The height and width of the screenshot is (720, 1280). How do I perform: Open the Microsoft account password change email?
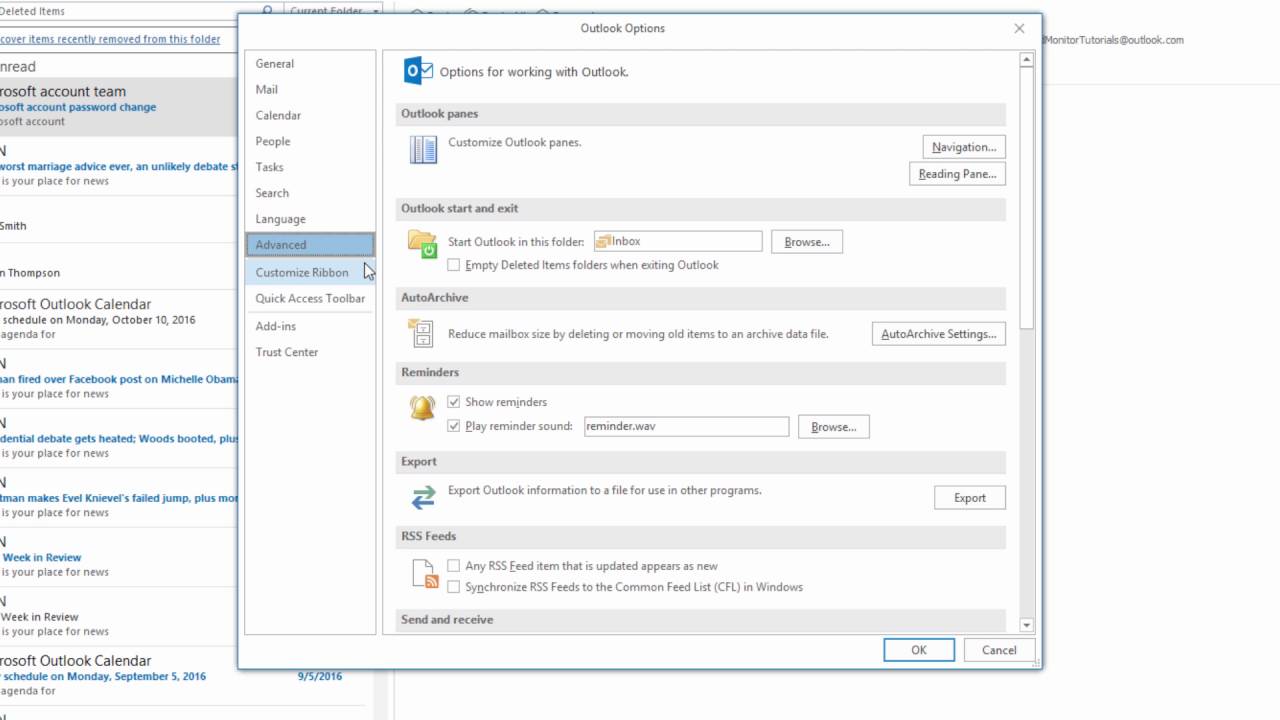(119, 107)
